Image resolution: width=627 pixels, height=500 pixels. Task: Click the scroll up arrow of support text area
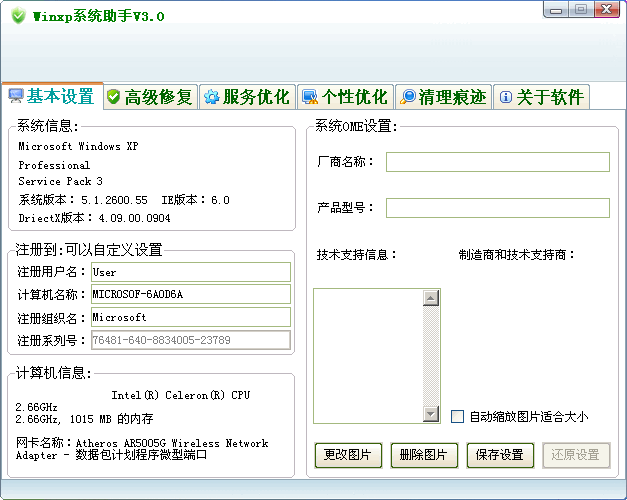point(431,298)
